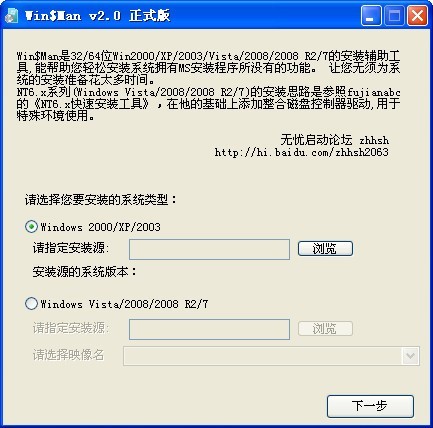Click the 无忧启动论坛 zhhsh author text

coord(334,140)
